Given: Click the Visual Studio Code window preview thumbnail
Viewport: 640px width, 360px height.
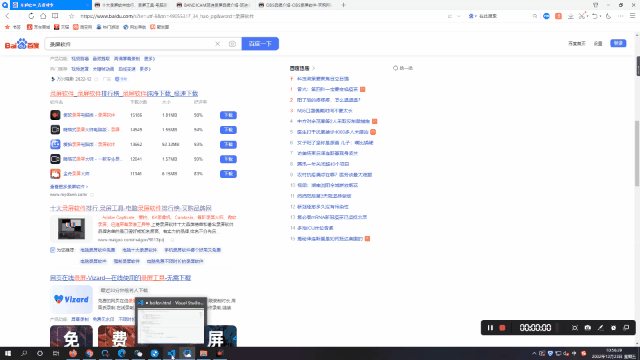Looking at the screenshot, I should 171,326.
